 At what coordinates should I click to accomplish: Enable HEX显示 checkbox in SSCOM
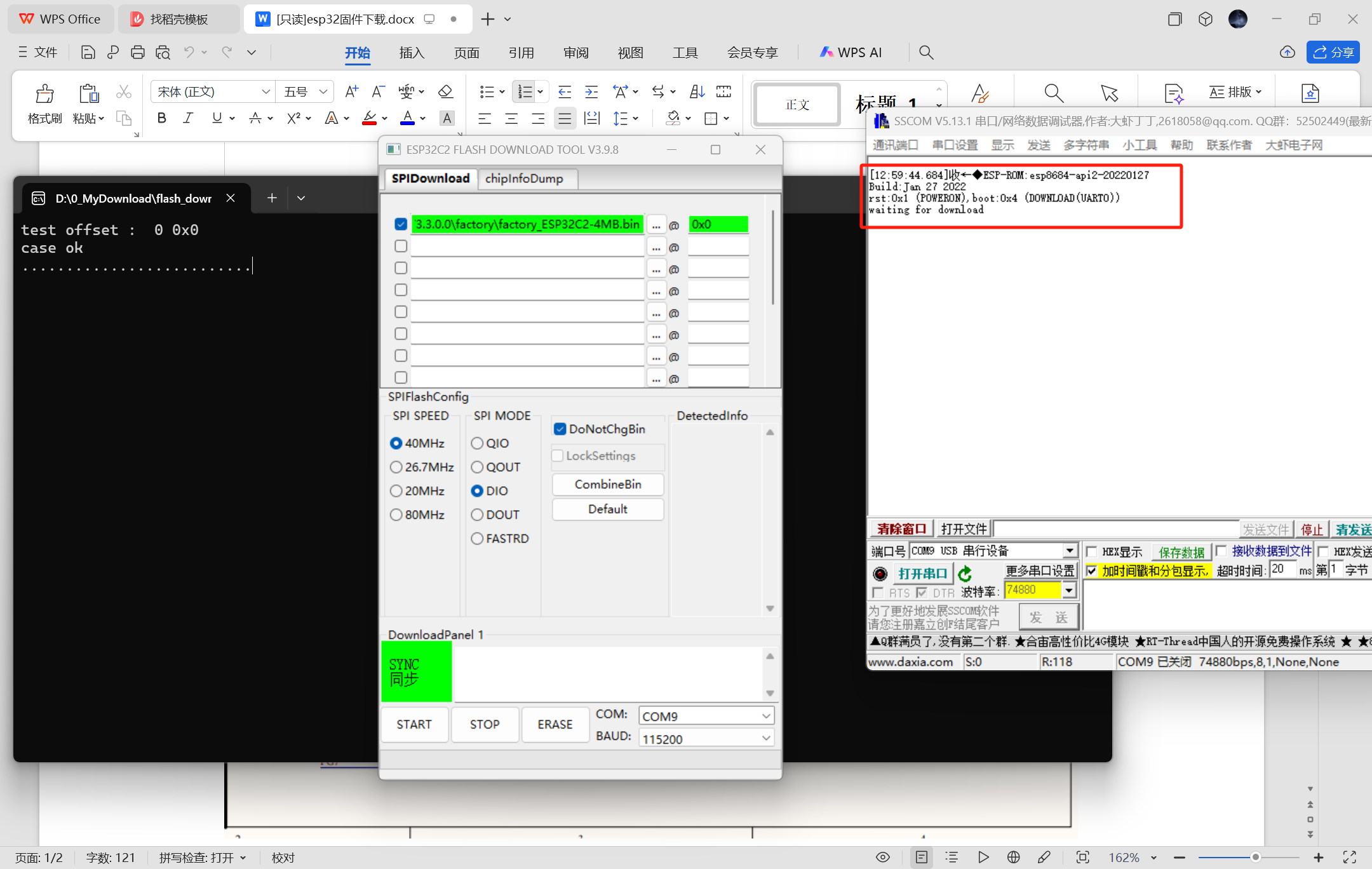tap(1092, 551)
